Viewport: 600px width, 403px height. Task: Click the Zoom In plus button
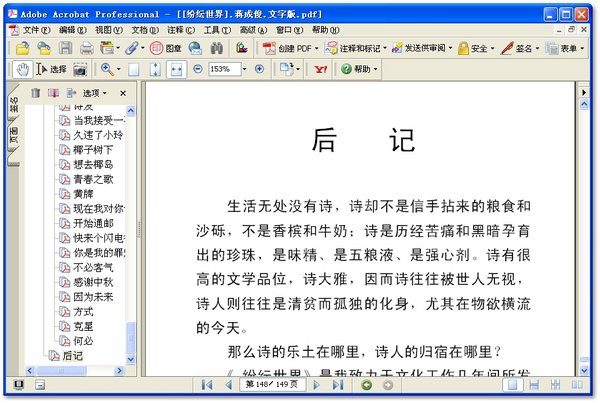pos(259,69)
